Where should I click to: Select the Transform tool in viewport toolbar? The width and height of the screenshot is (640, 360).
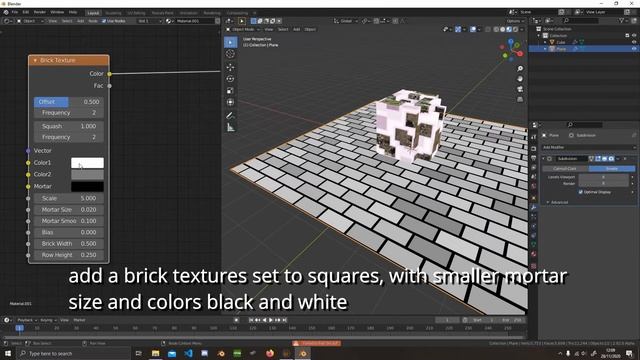coord(231,102)
